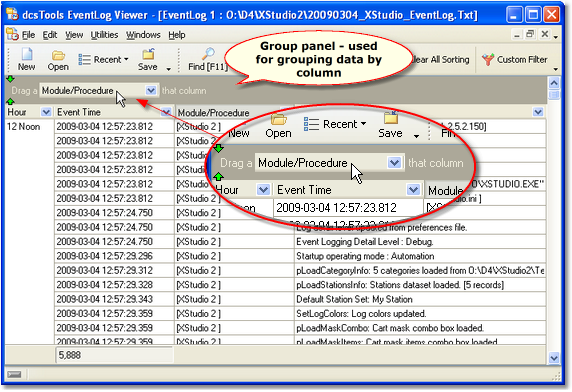Open the Windows menu
Viewport: 572px width, 392px height.
[143, 35]
